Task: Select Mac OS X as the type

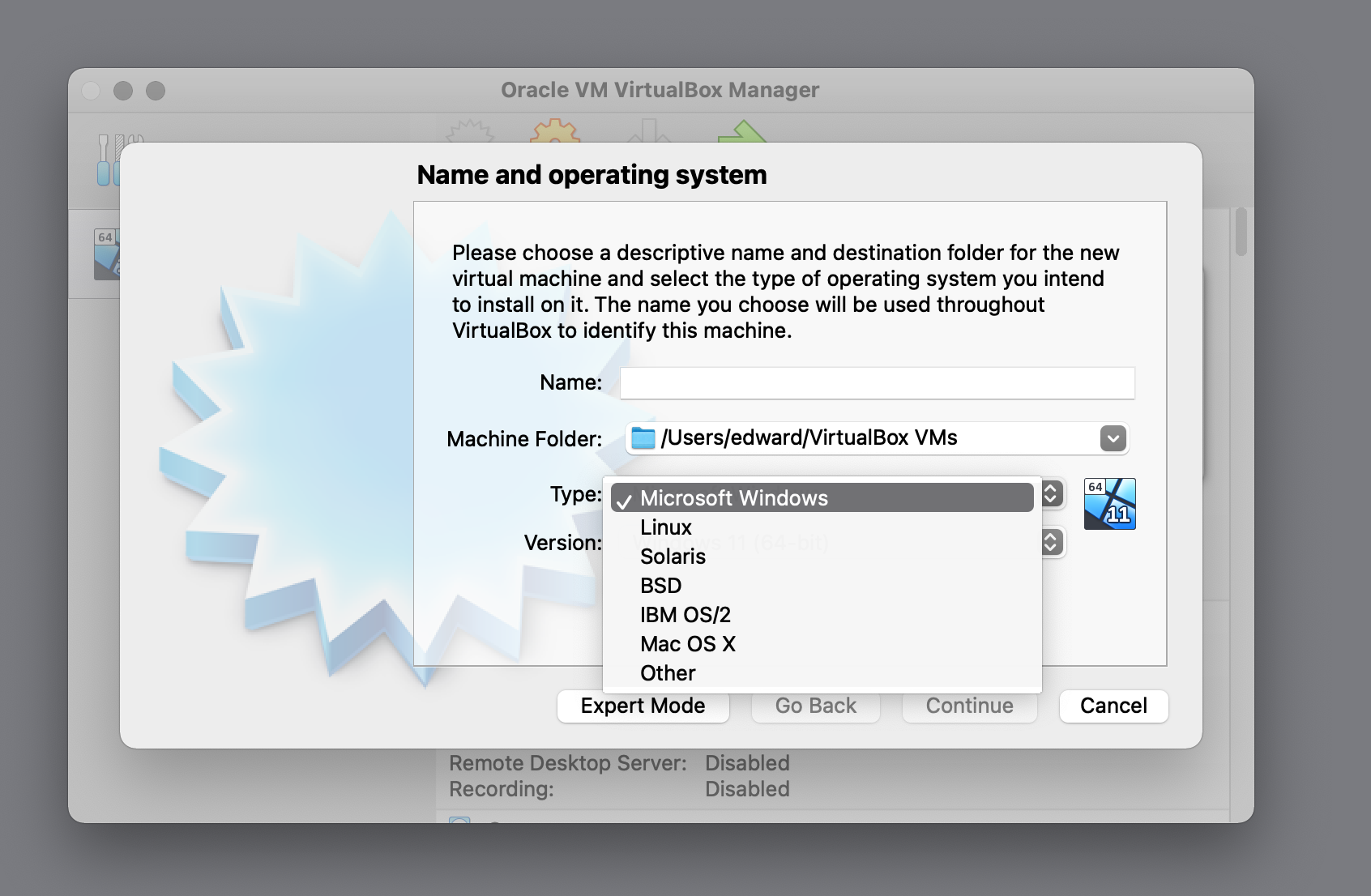Action: pyautogui.click(x=822, y=644)
